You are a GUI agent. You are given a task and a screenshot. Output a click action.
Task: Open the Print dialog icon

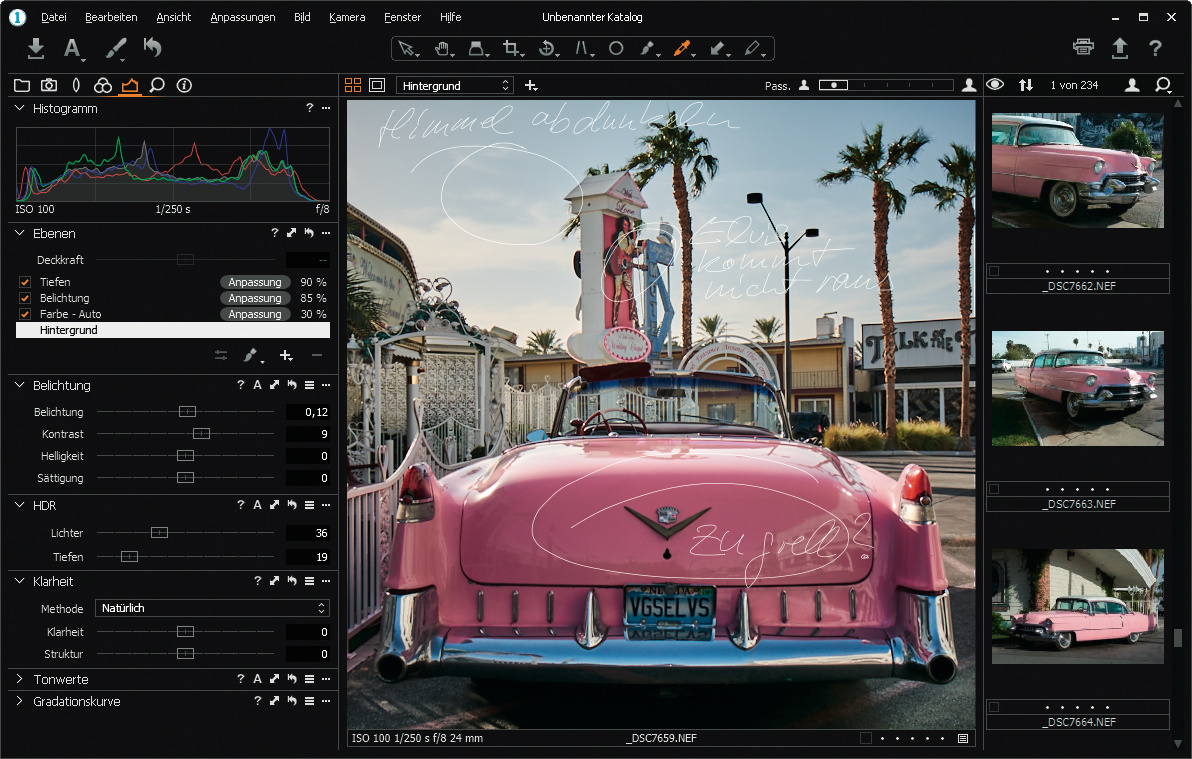[x=1083, y=47]
